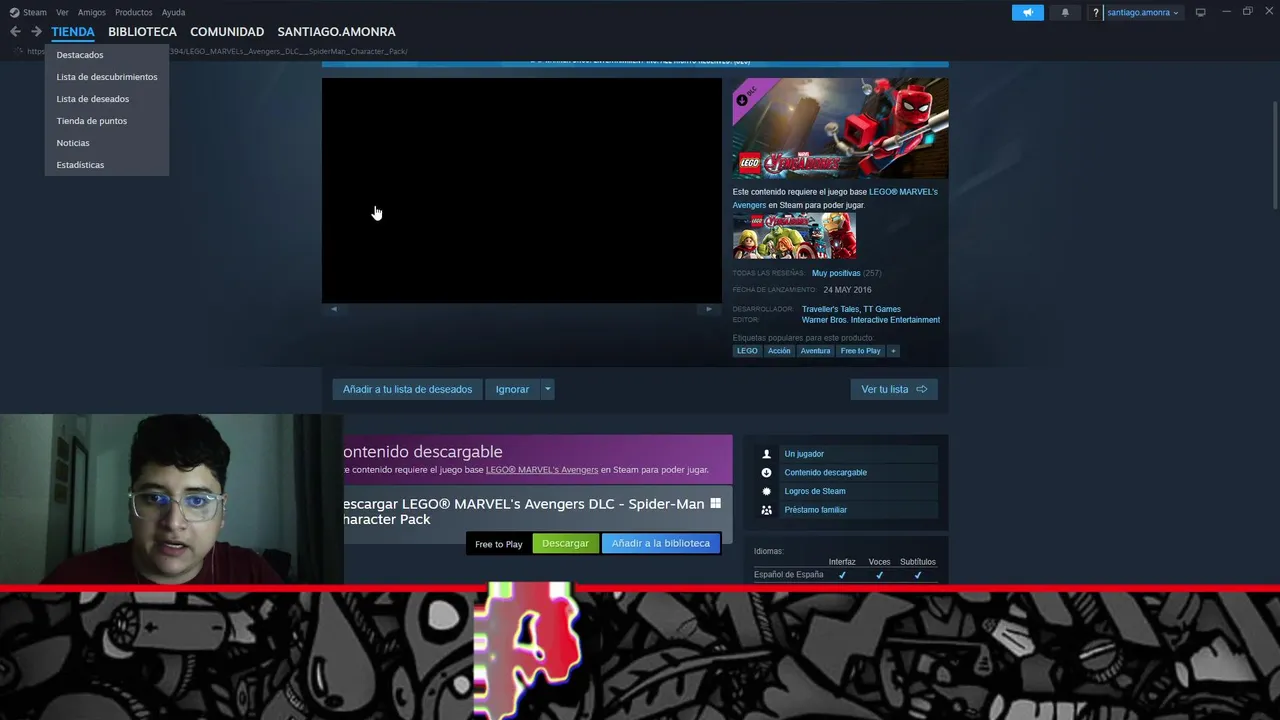Open developer TT Games link

pyautogui.click(x=882, y=309)
